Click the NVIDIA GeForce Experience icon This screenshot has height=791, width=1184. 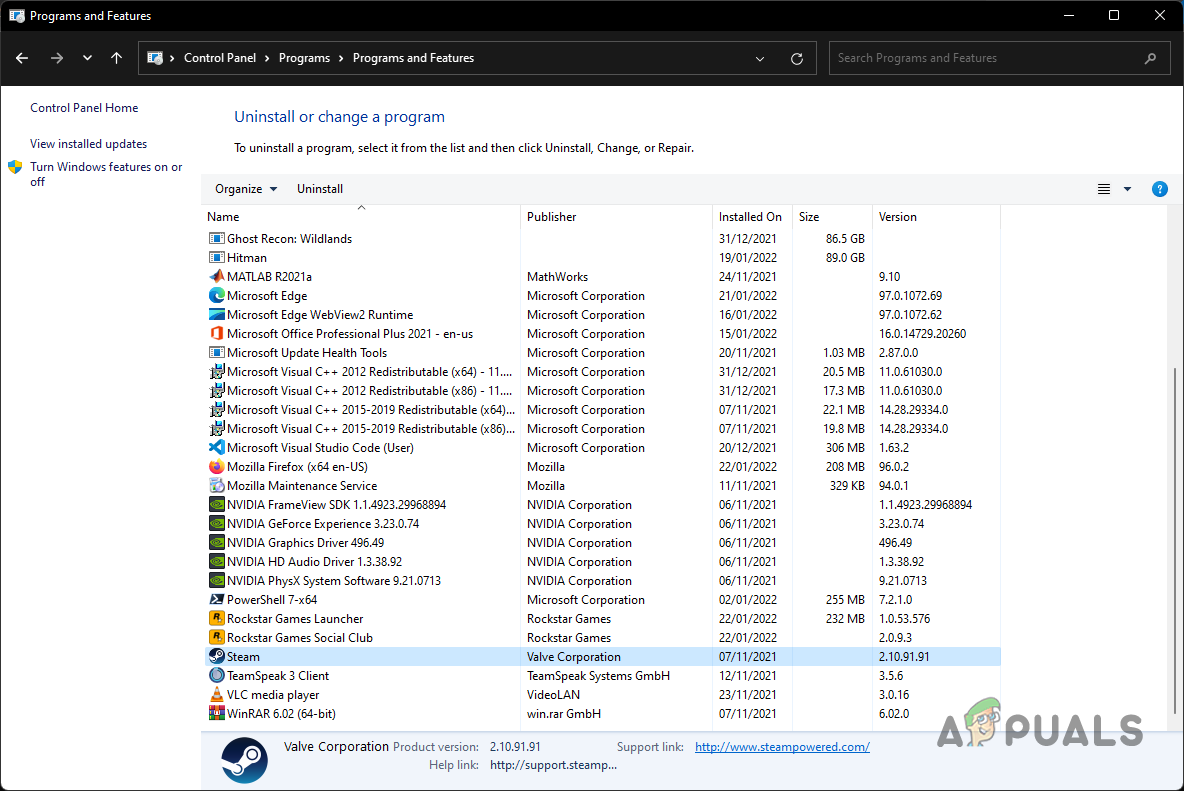pos(217,523)
